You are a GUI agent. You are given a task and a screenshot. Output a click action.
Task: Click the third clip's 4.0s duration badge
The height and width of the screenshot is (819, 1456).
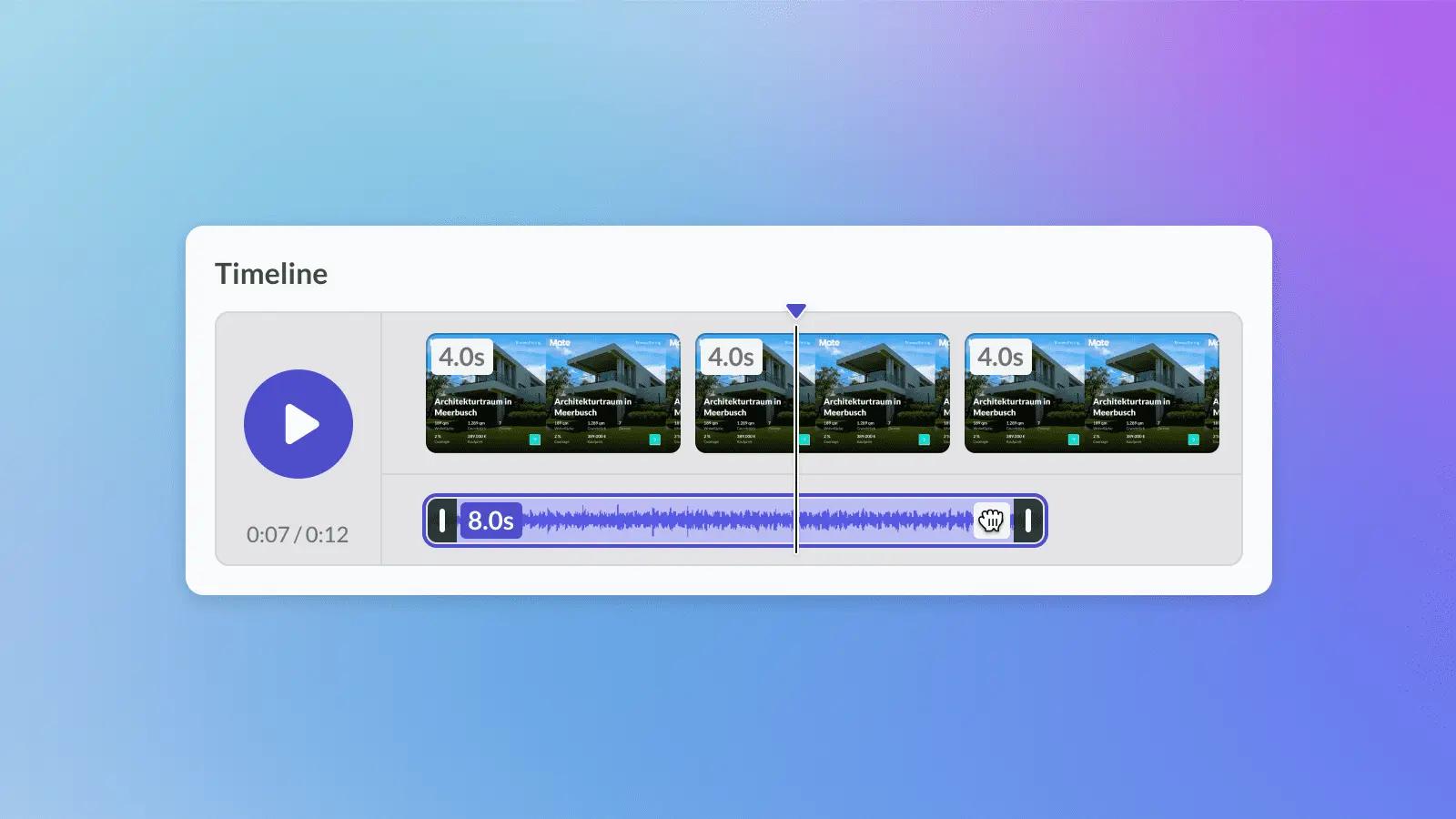tap(1000, 357)
